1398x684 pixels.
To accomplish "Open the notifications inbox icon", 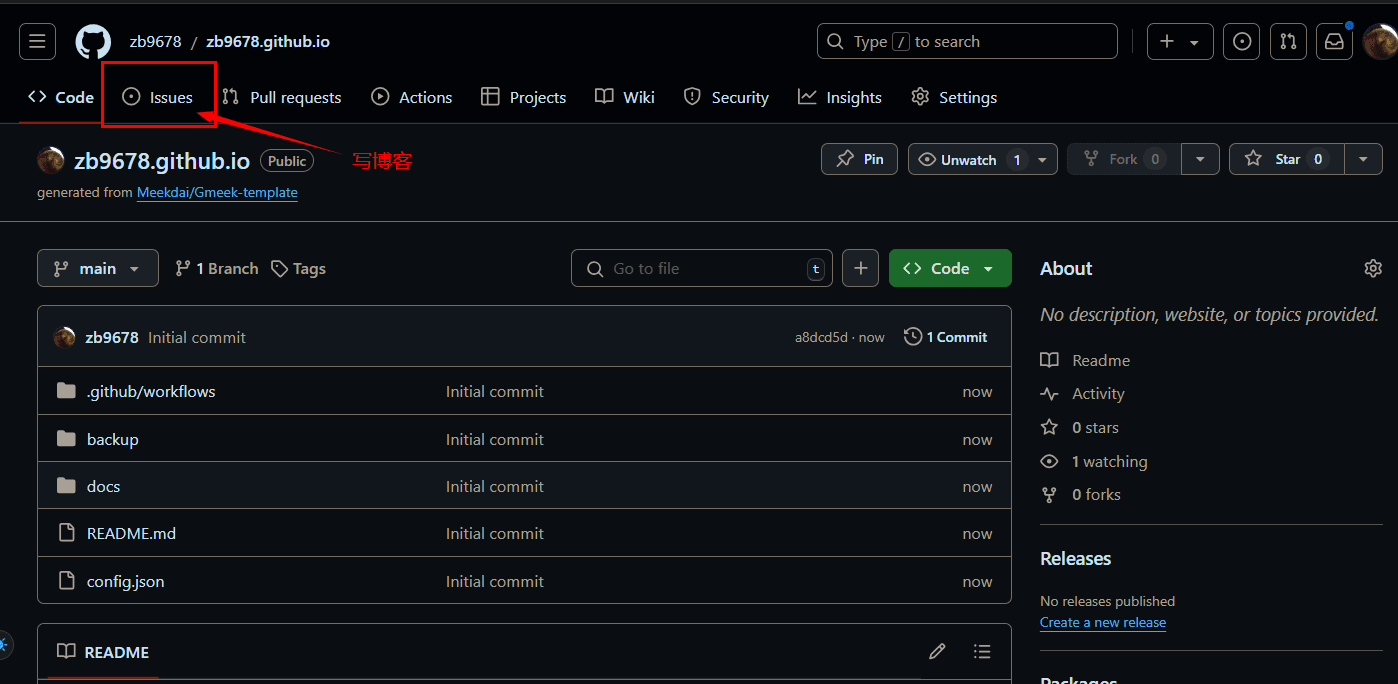I will click(x=1334, y=42).
